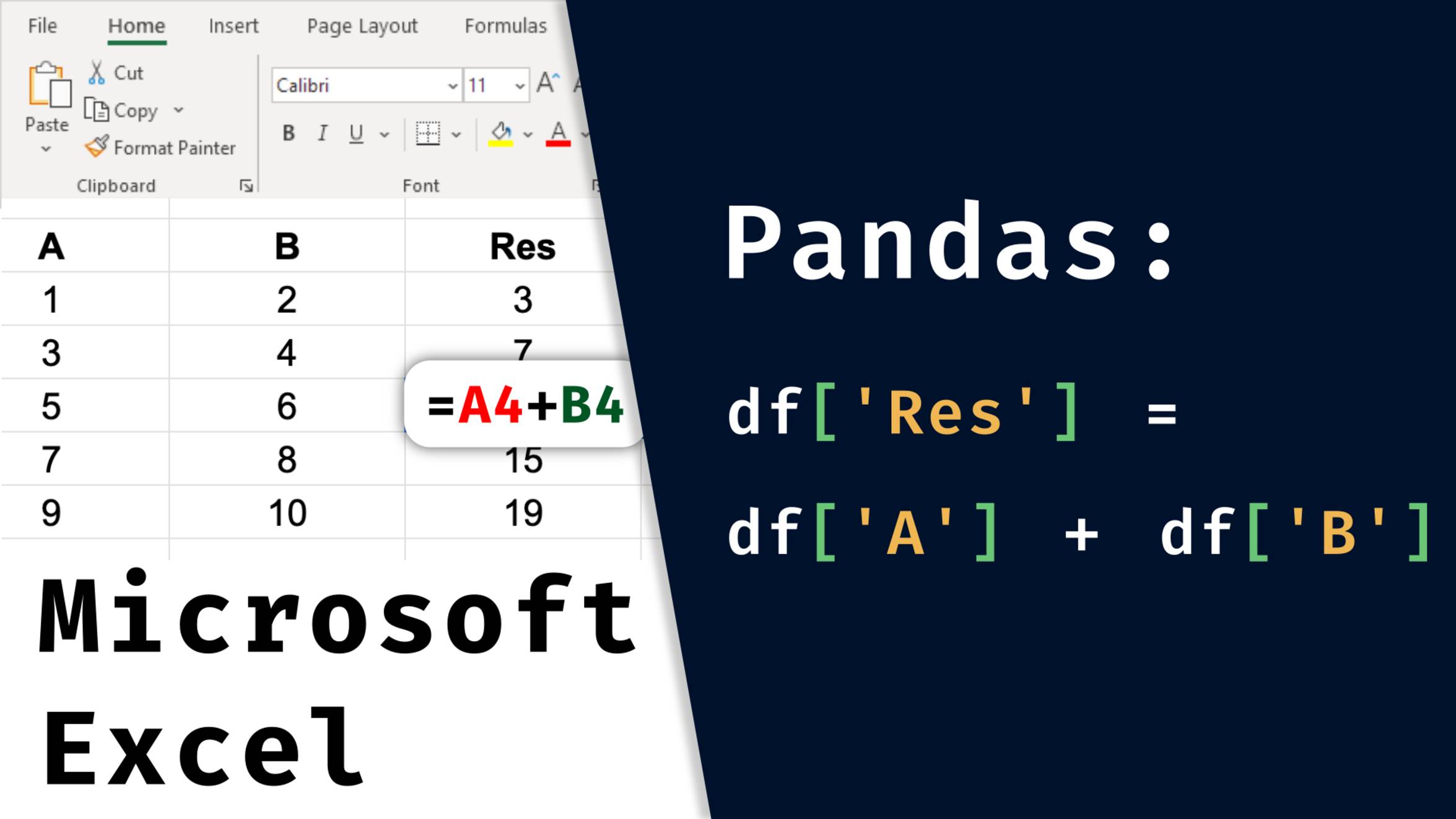
Task: Click cell Res column row 3 value
Action: coord(521,404)
